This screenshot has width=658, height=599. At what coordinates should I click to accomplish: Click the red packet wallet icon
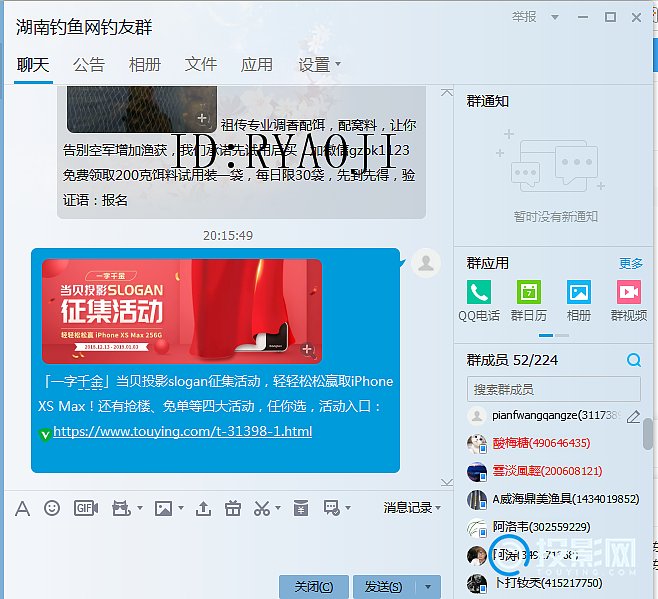(300, 508)
